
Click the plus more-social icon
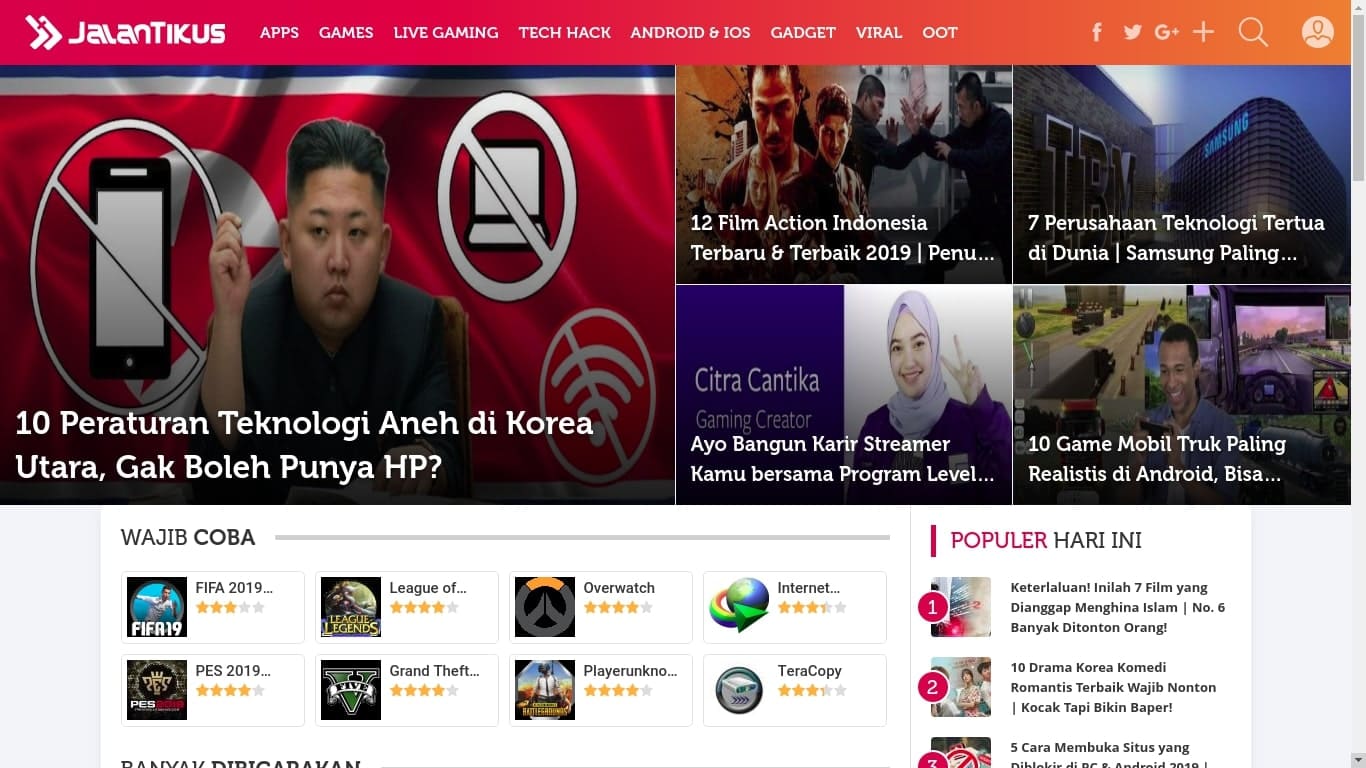[1204, 32]
